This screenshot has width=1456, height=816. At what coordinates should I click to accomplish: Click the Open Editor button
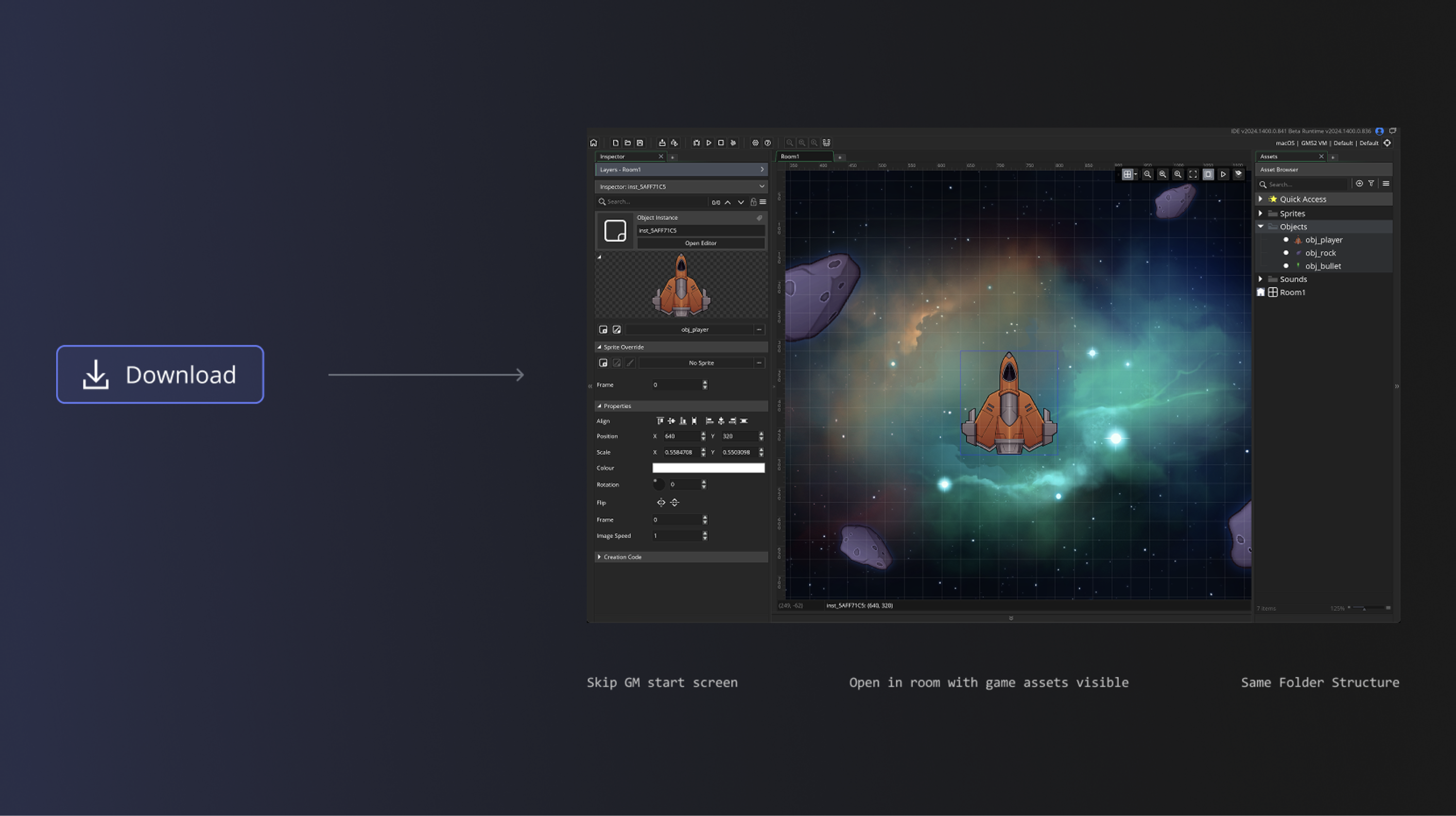tap(700, 243)
